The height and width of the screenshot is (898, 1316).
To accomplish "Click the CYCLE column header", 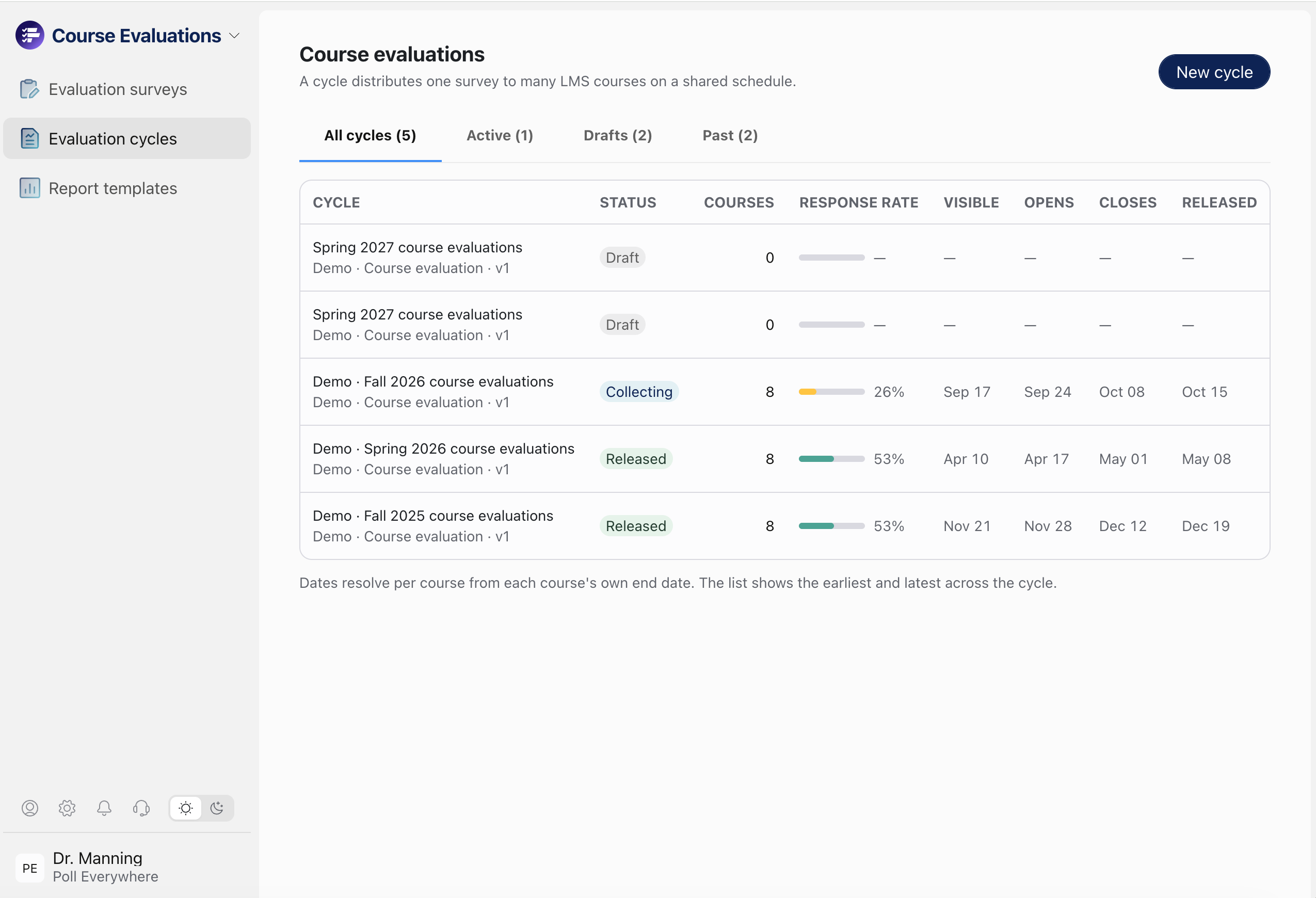I will 336,203.
